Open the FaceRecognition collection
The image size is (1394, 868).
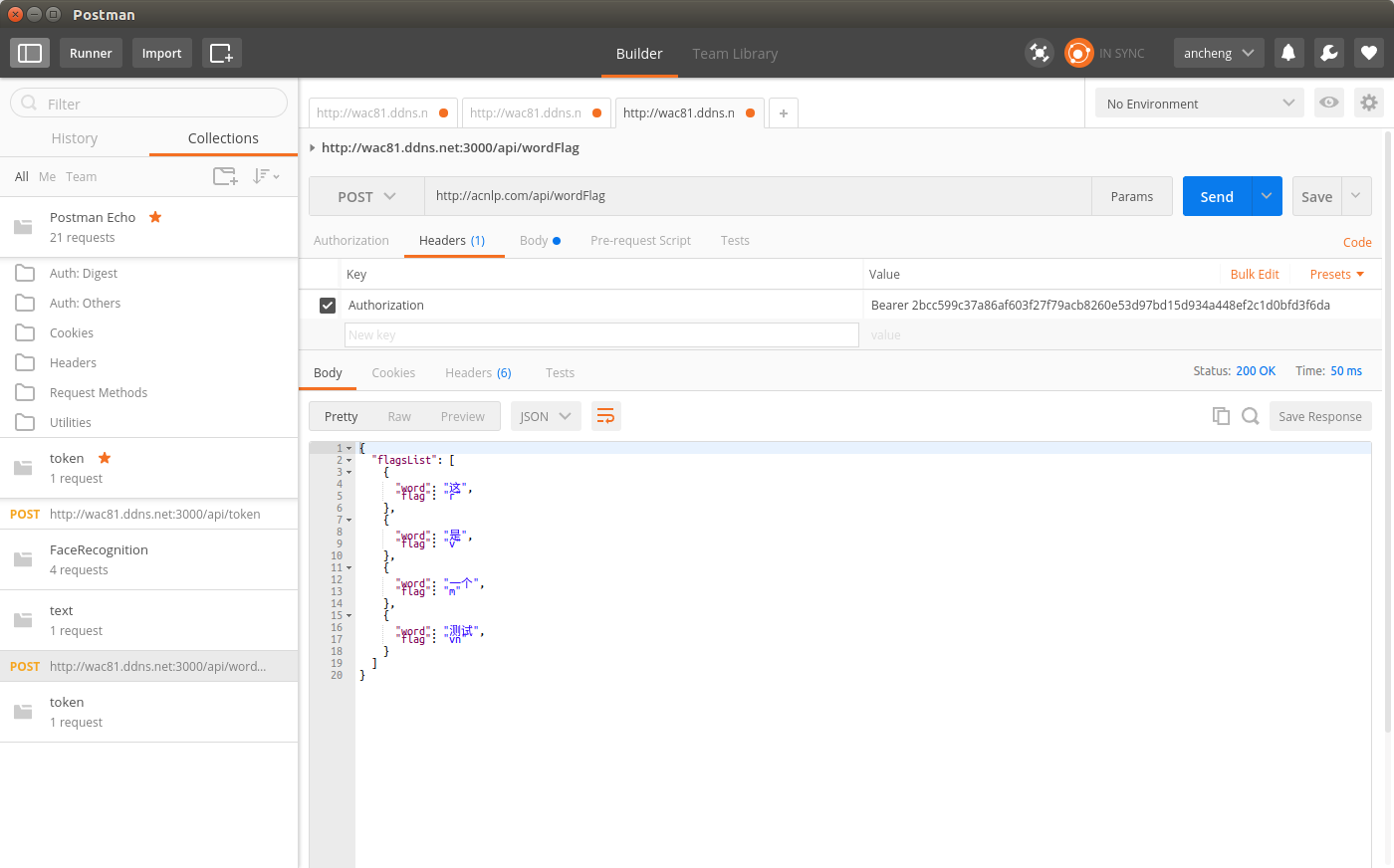[x=149, y=559]
